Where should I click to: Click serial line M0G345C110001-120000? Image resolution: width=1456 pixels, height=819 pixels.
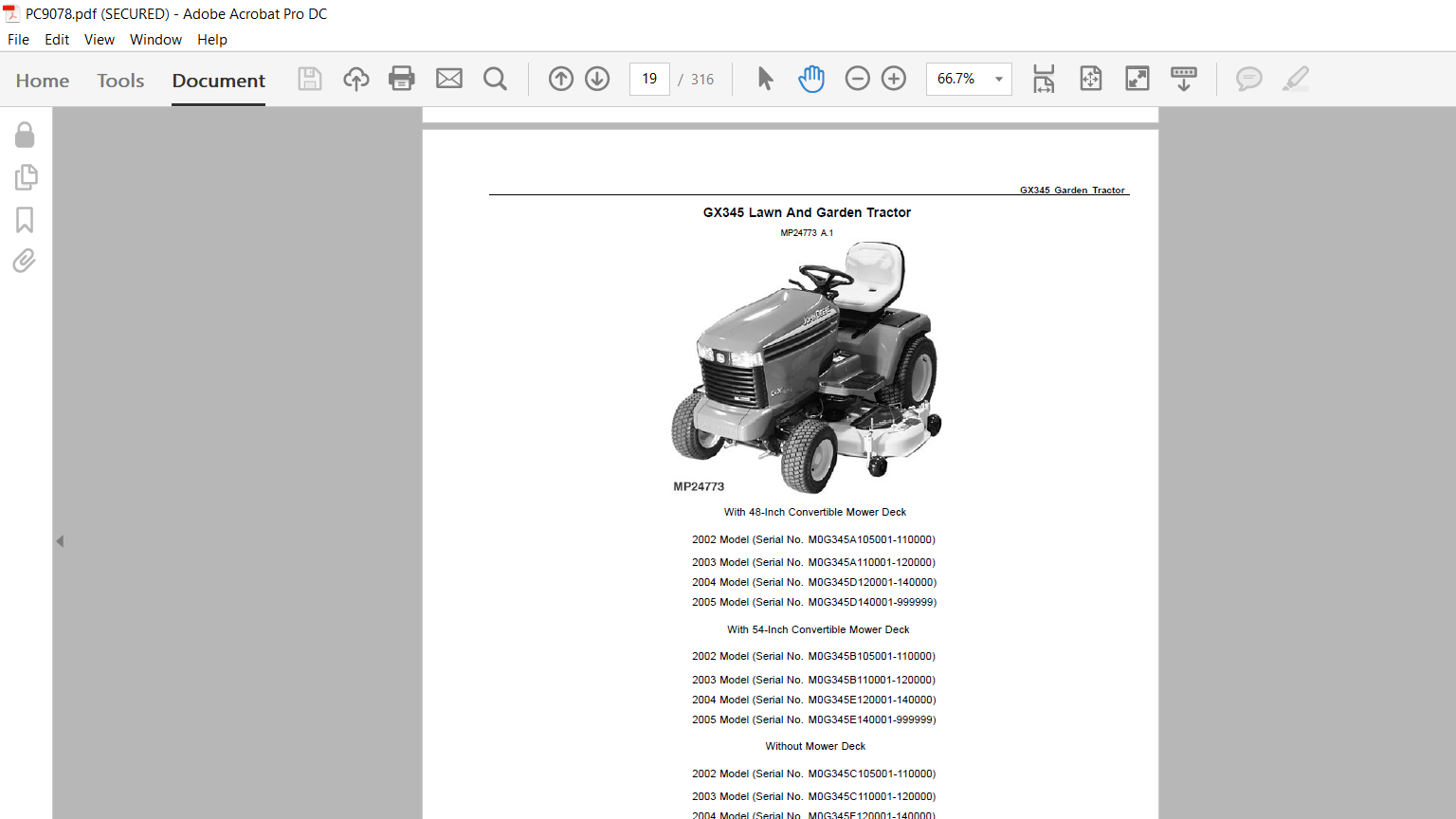(x=813, y=796)
